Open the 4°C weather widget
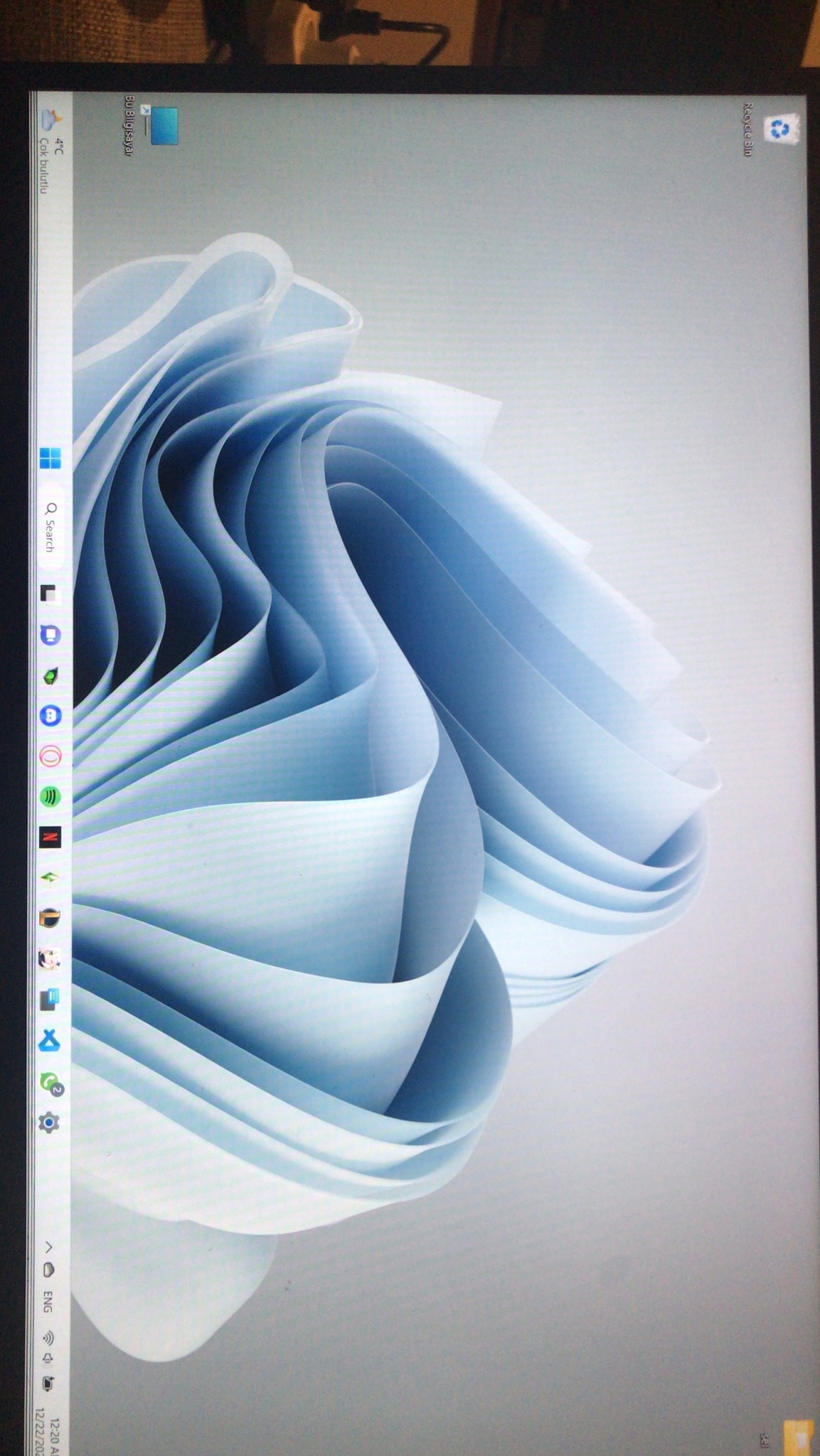The width and height of the screenshot is (820, 1456). [x=51, y=152]
